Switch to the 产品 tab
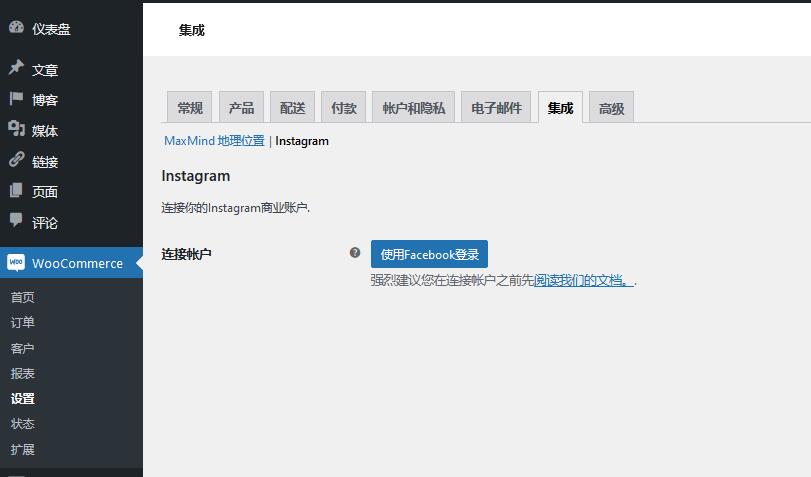811x477 pixels. click(242, 108)
